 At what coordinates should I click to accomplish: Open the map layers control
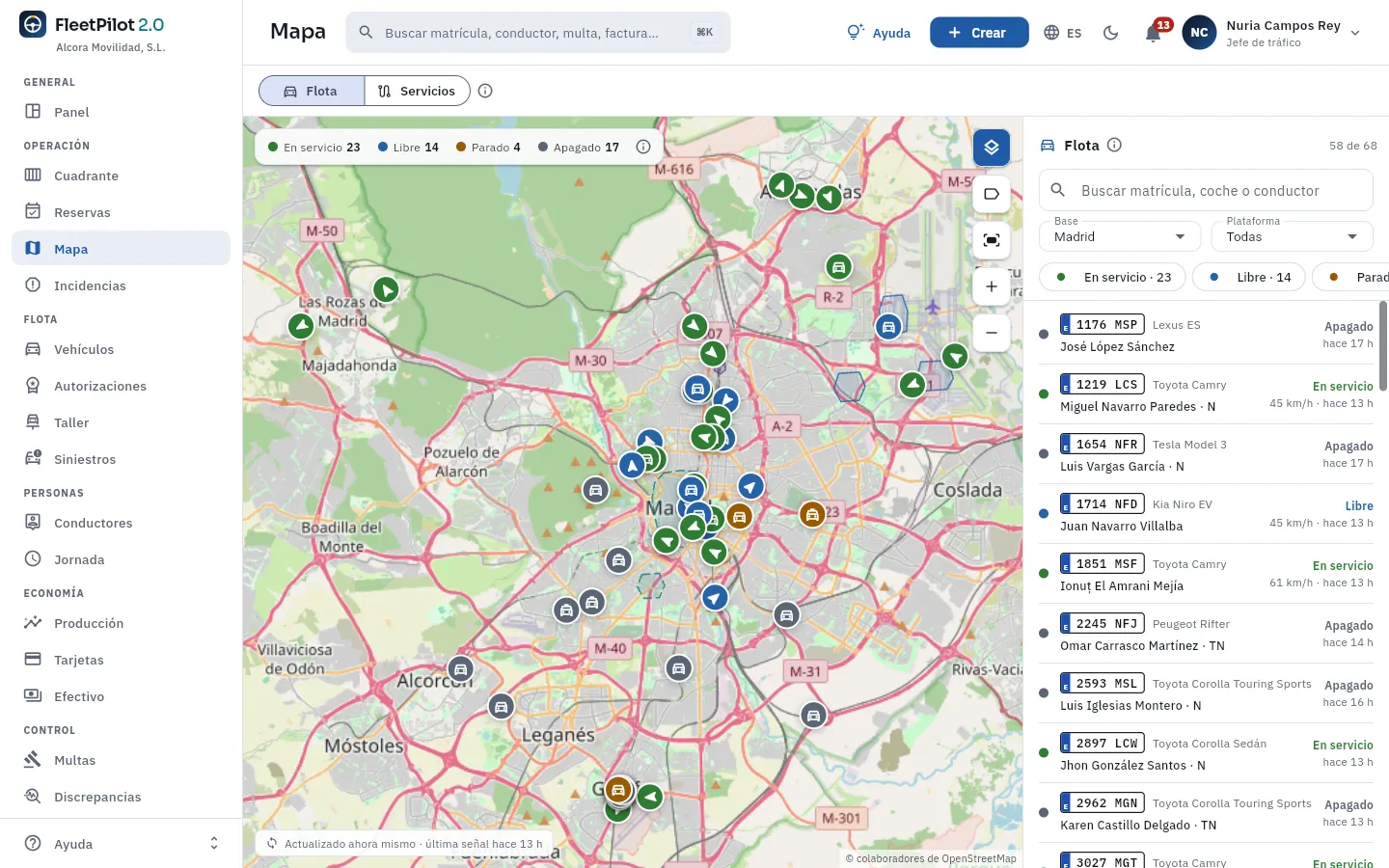point(992,148)
